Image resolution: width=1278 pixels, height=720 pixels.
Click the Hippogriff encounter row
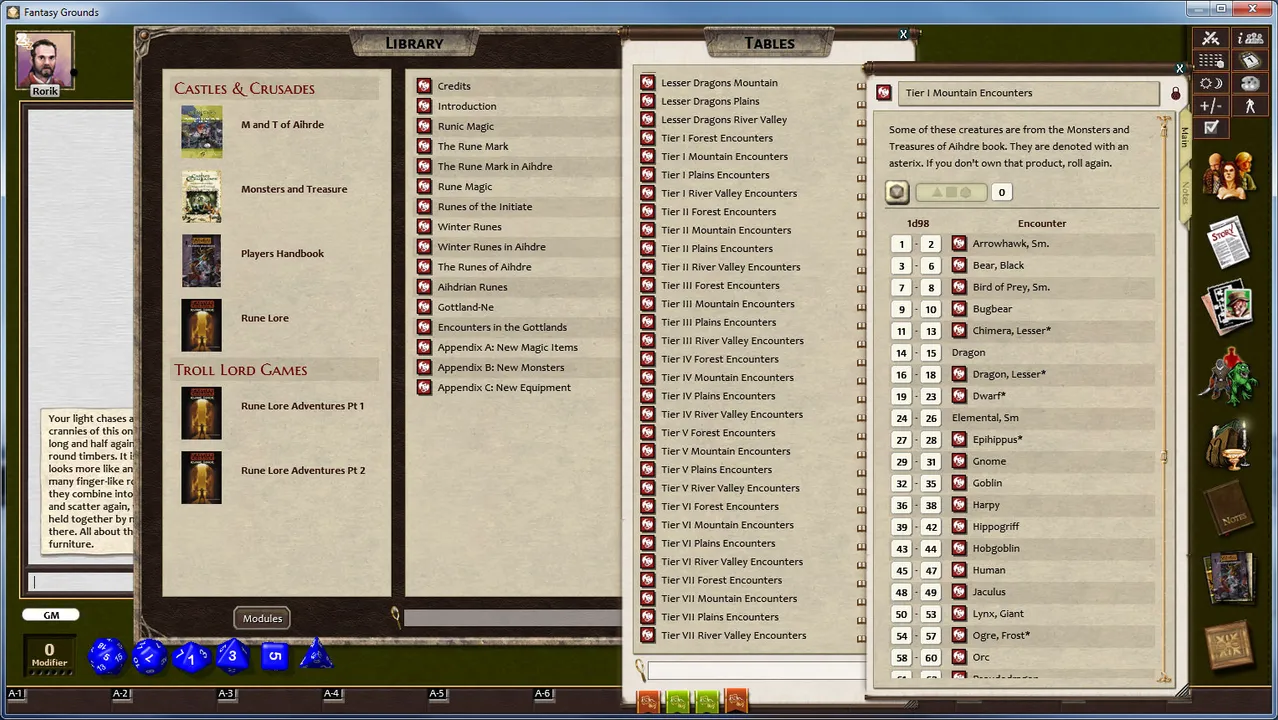point(1020,527)
